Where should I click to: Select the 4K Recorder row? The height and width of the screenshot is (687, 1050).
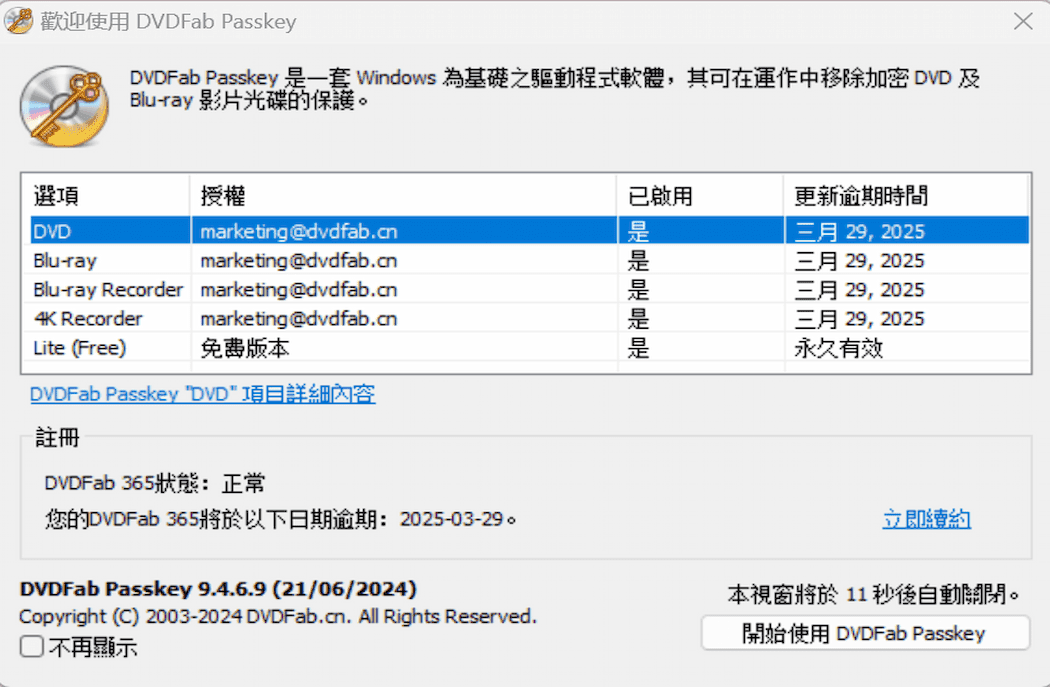point(530,319)
